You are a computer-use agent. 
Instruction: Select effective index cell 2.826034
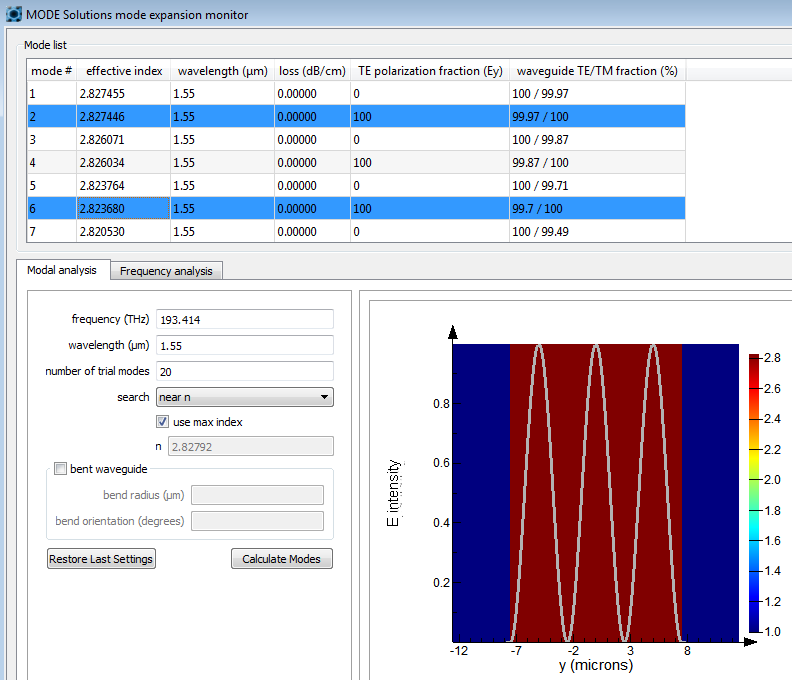(123, 163)
